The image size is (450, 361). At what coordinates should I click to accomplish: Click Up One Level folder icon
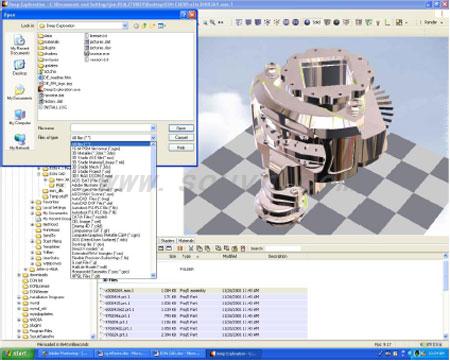145,26
